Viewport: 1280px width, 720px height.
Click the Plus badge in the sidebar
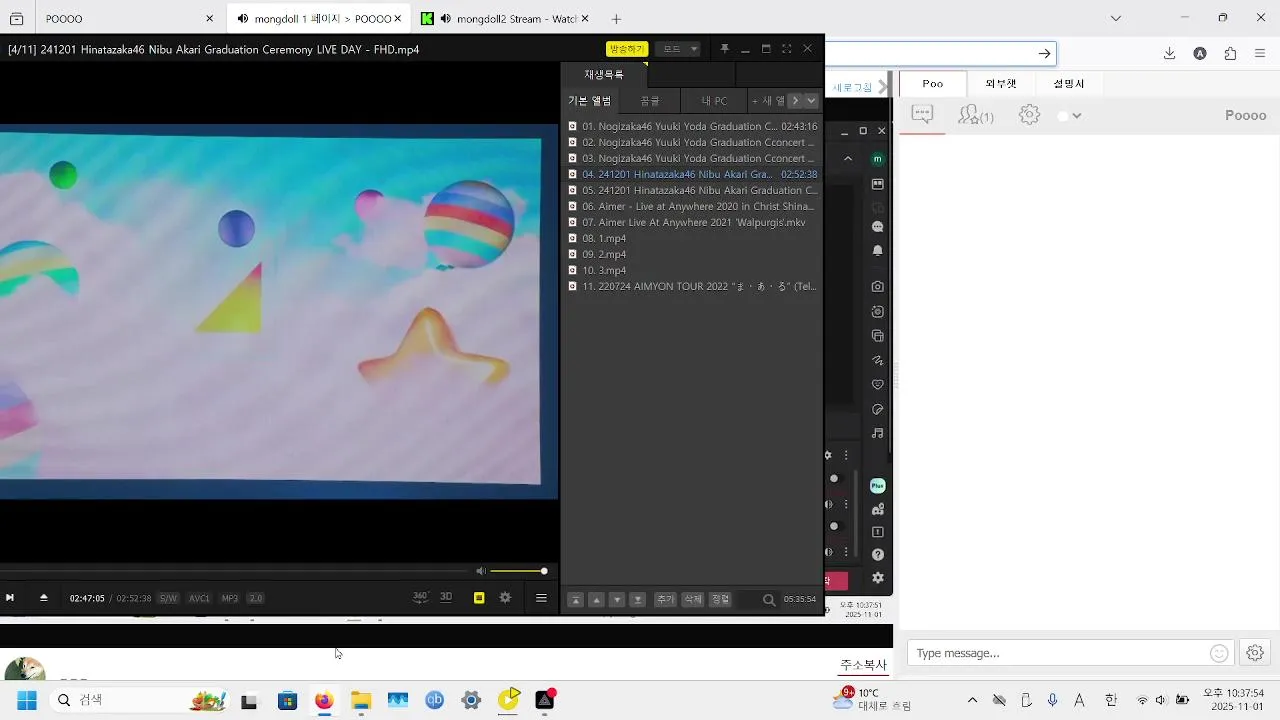pos(877,486)
